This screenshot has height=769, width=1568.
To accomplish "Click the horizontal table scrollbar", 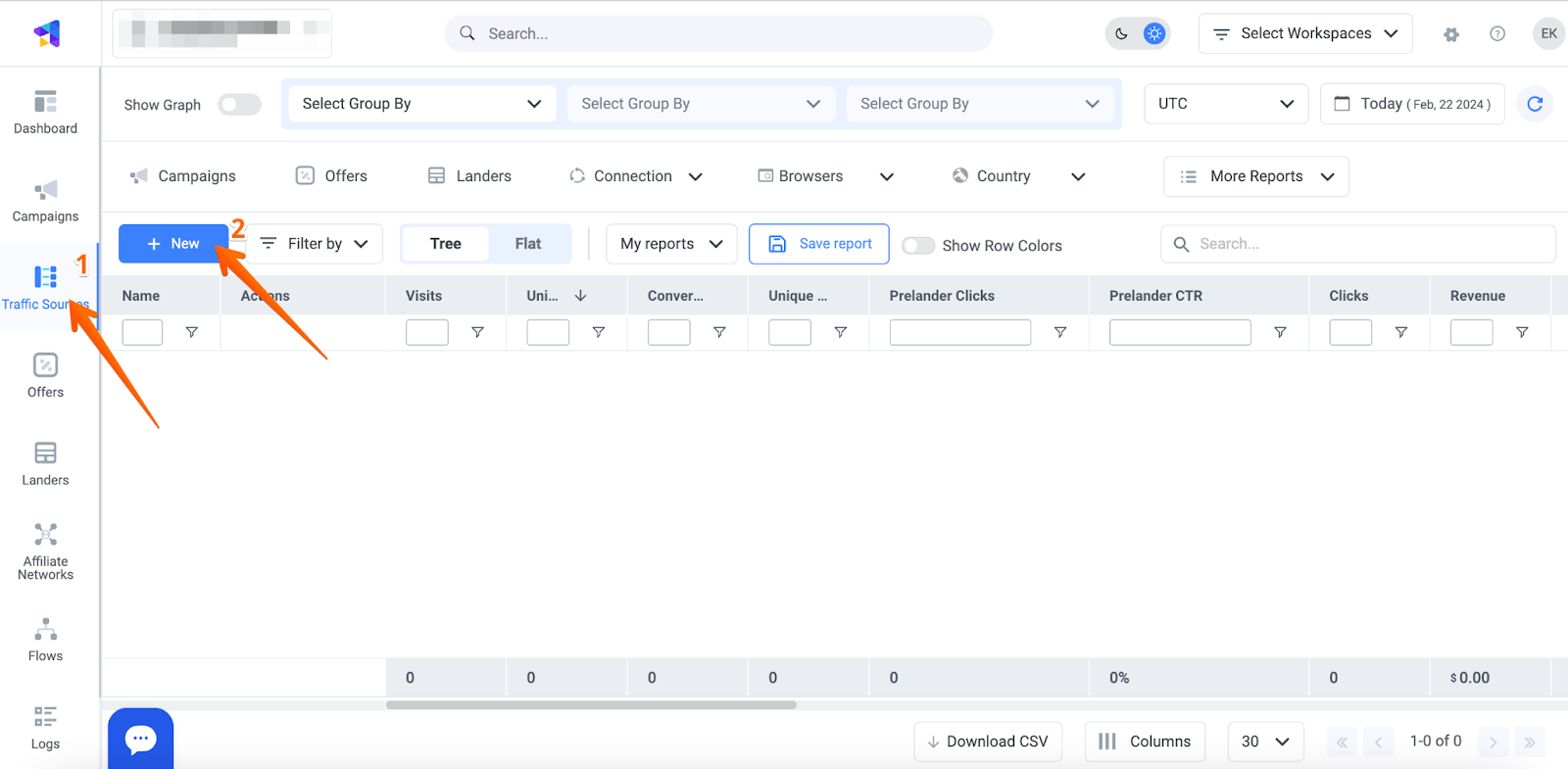I will (591, 704).
